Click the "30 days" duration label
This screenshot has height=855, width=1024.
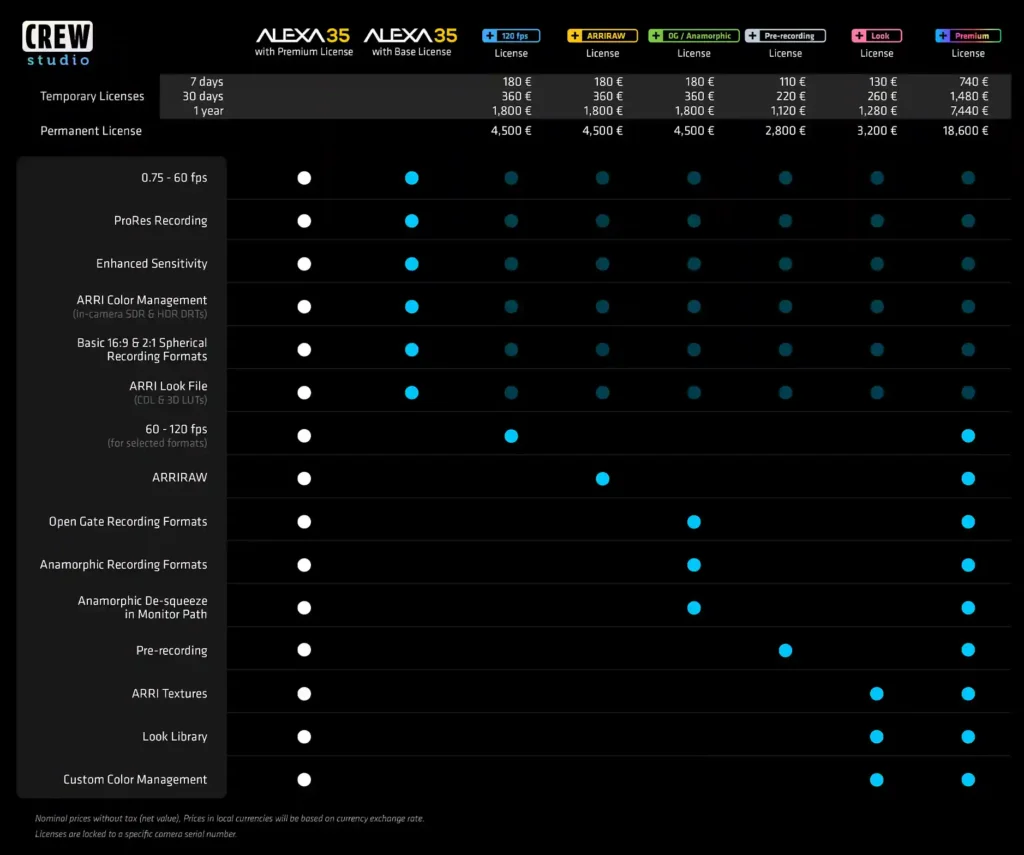point(202,96)
